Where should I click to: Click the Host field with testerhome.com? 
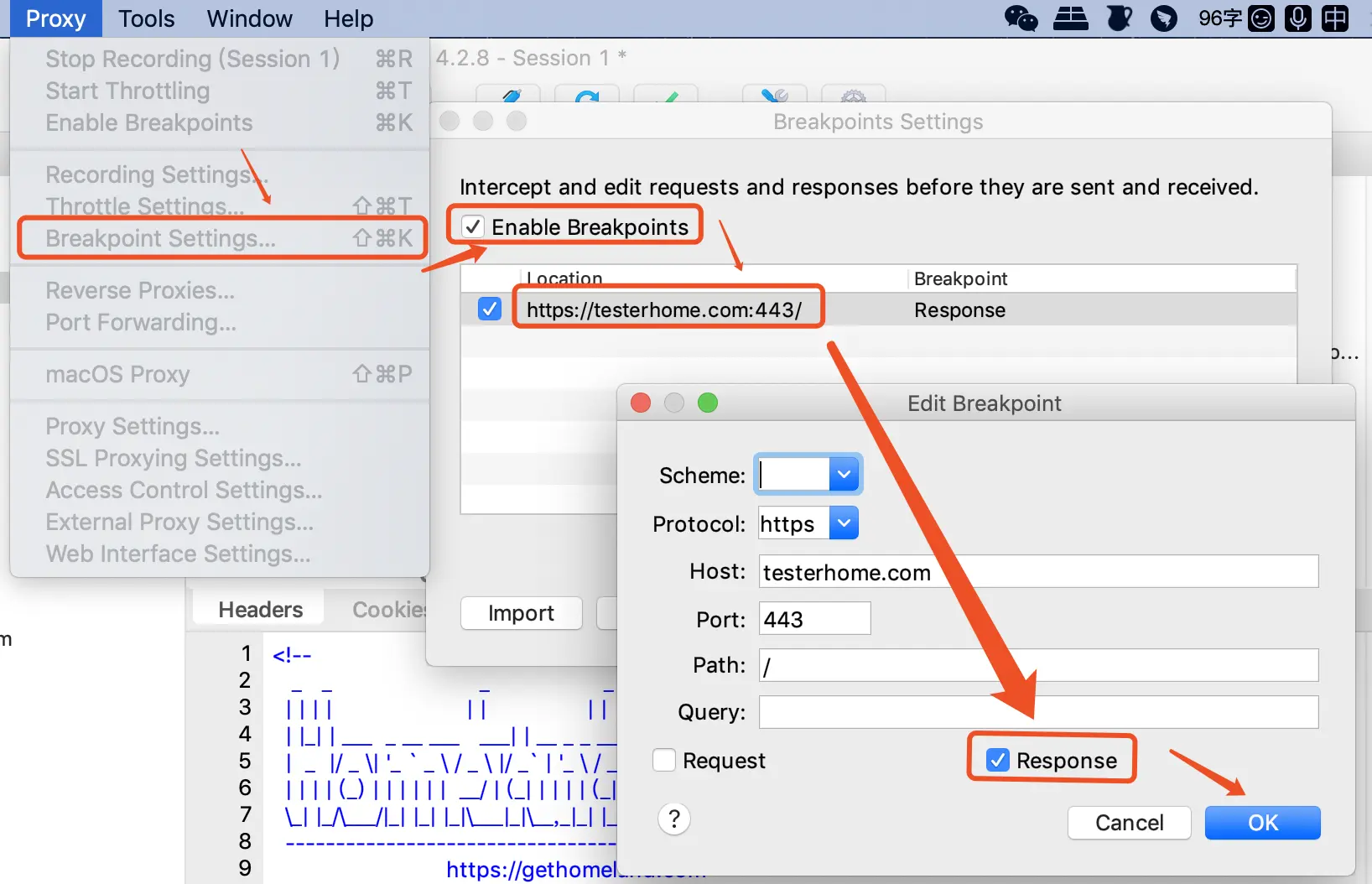point(1038,572)
